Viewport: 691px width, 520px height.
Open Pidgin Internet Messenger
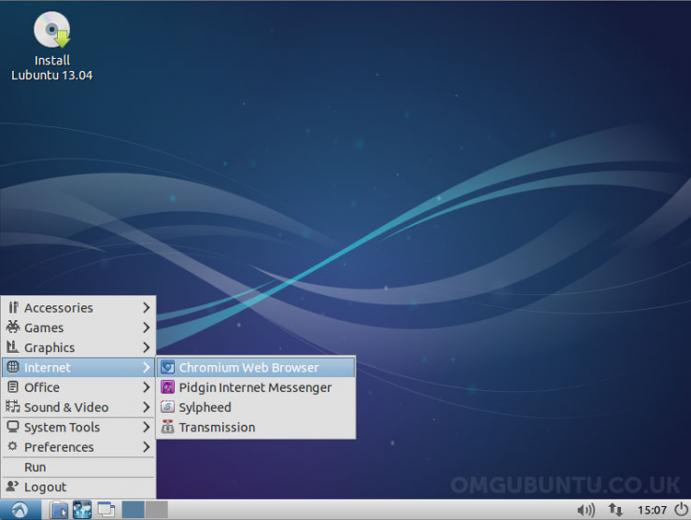click(x=256, y=387)
